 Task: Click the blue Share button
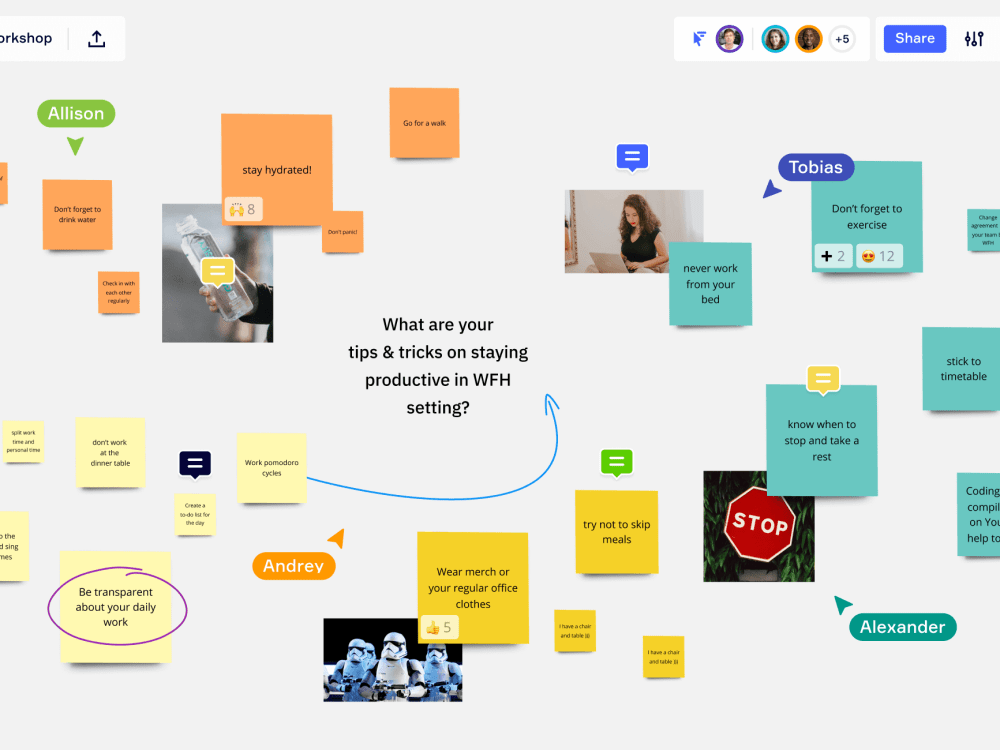[x=915, y=38]
